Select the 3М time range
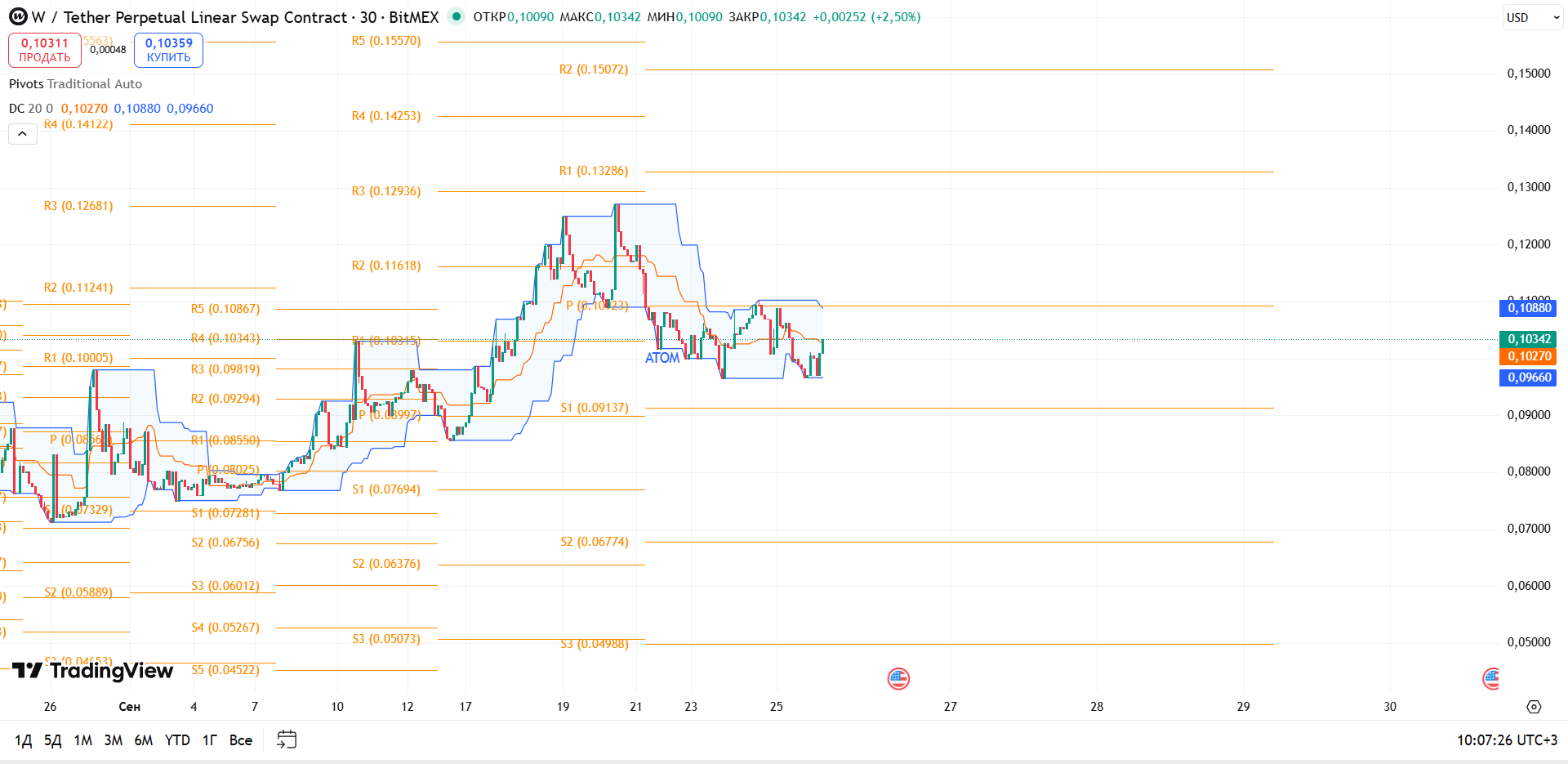Screen dimensions: 1568x764 click(x=114, y=740)
